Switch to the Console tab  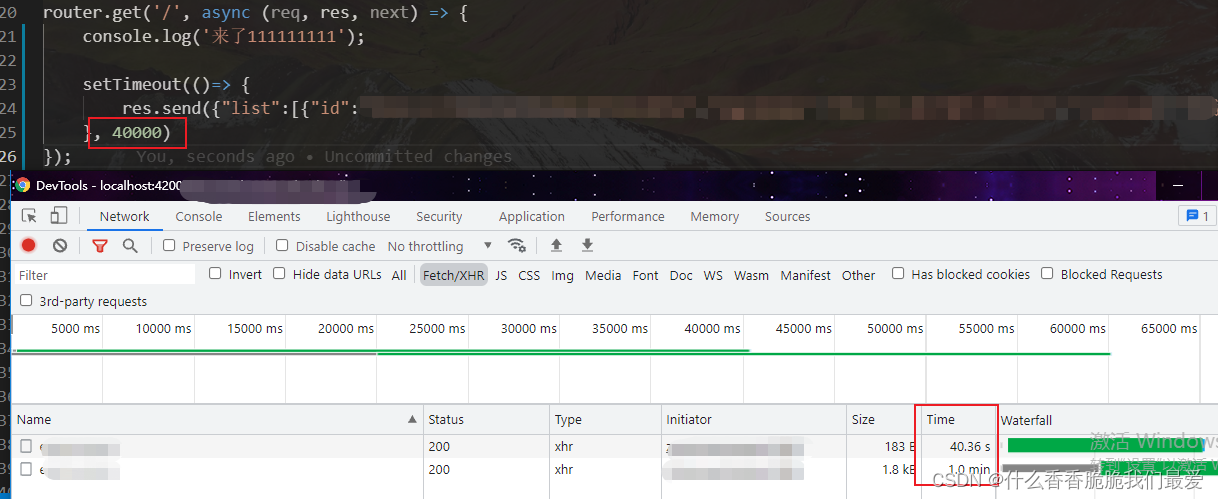[199, 216]
